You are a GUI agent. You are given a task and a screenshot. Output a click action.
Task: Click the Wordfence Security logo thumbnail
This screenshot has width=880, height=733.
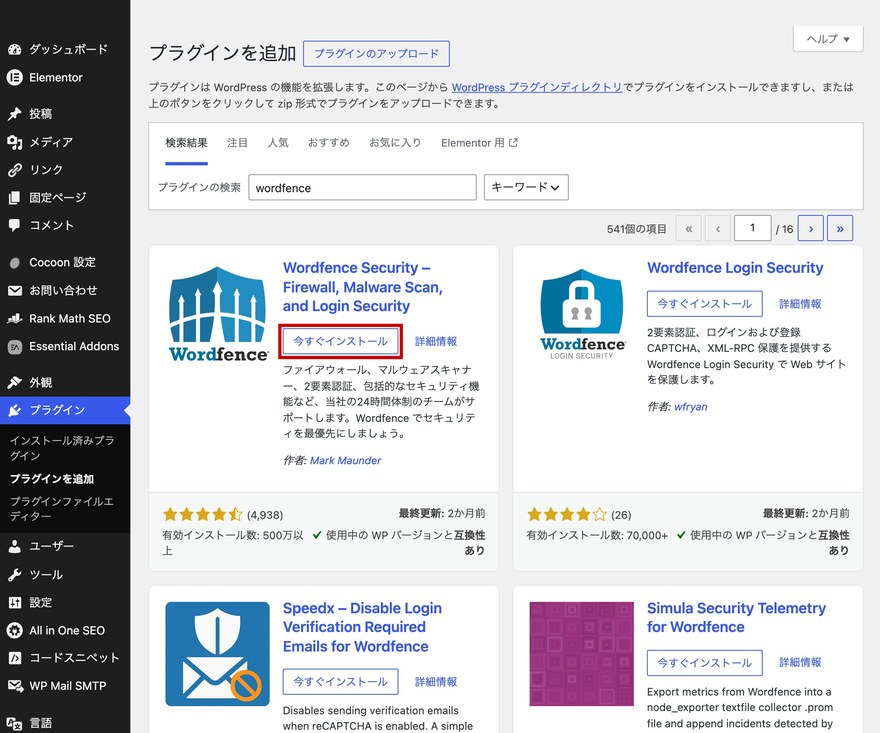[218, 313]
